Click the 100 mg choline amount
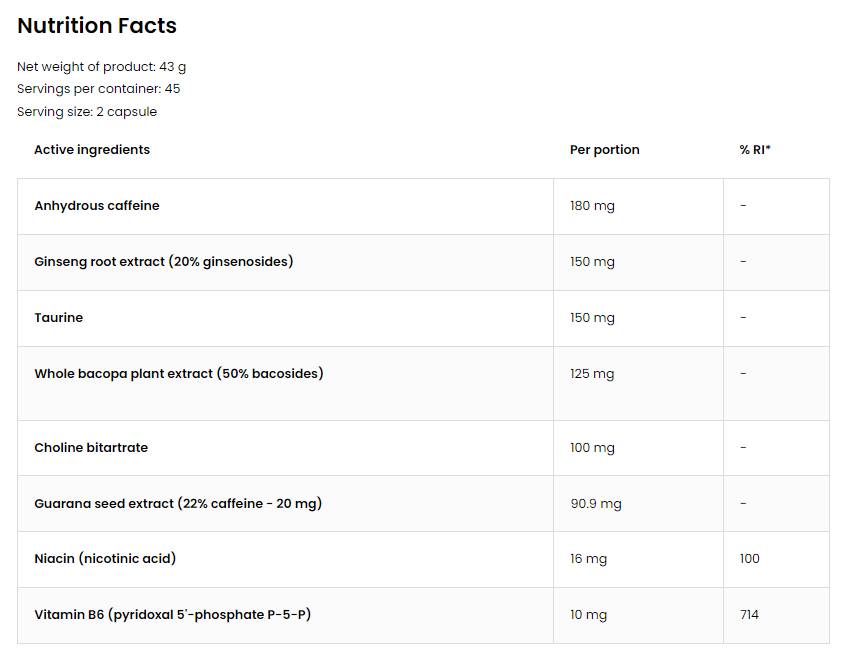The image size is (847, 658). coord(592,448)
